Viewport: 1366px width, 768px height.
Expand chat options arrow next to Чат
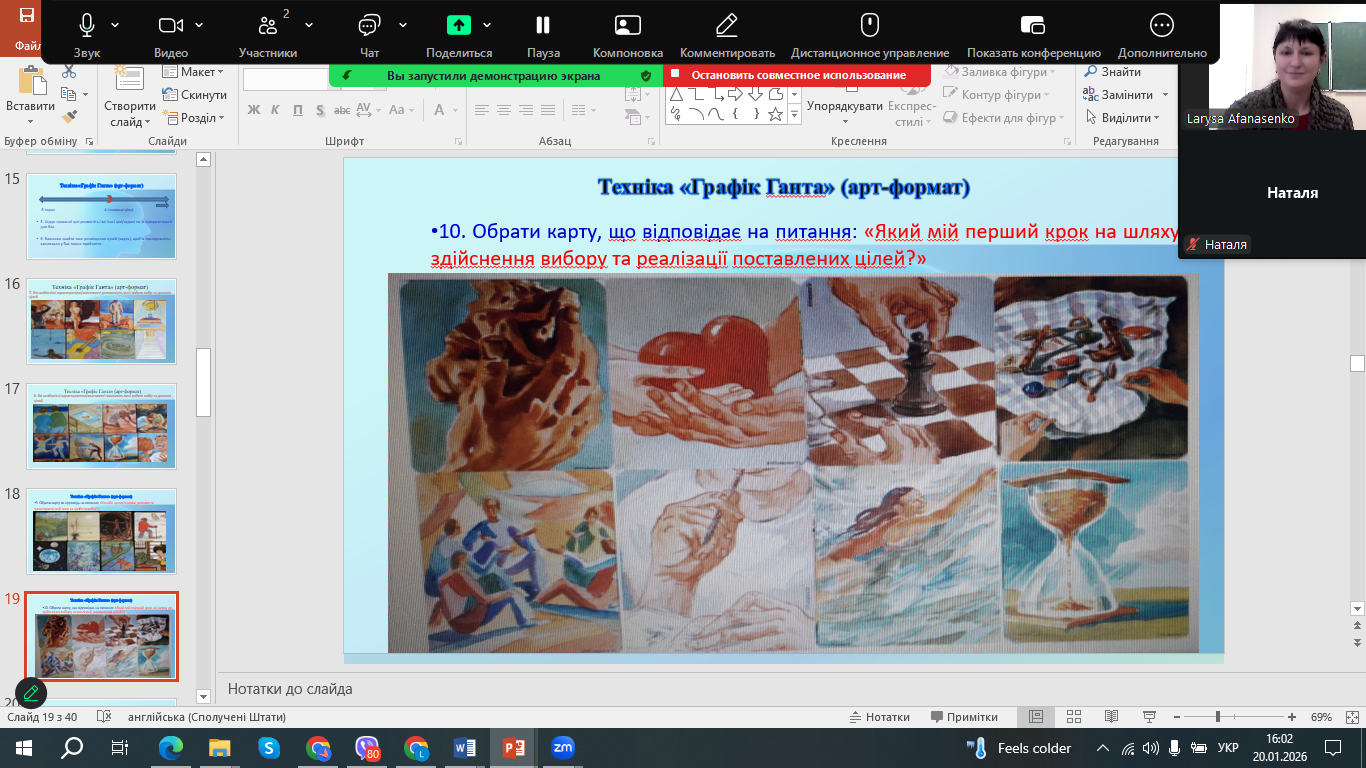tap(403, 25)
